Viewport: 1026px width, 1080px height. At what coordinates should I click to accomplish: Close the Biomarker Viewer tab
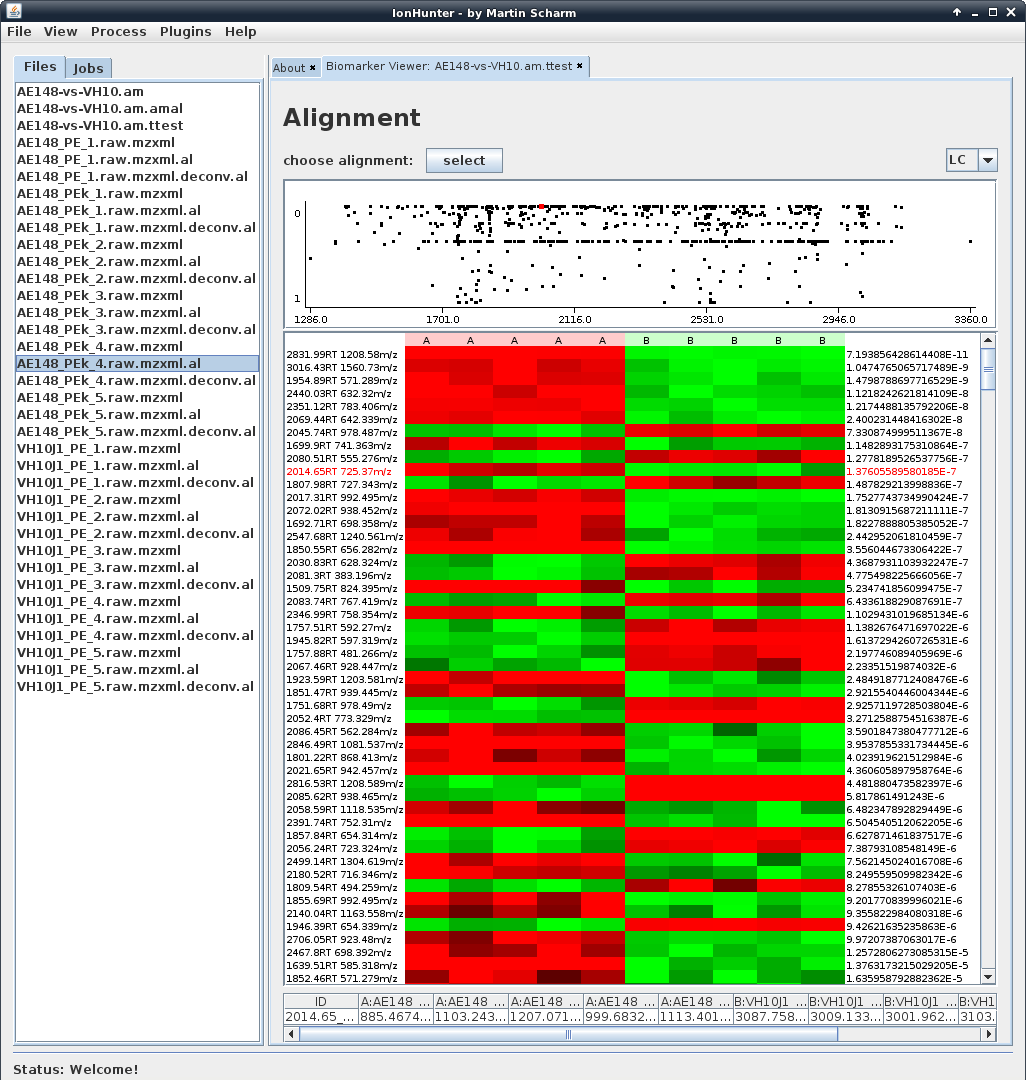pos(581,67)
